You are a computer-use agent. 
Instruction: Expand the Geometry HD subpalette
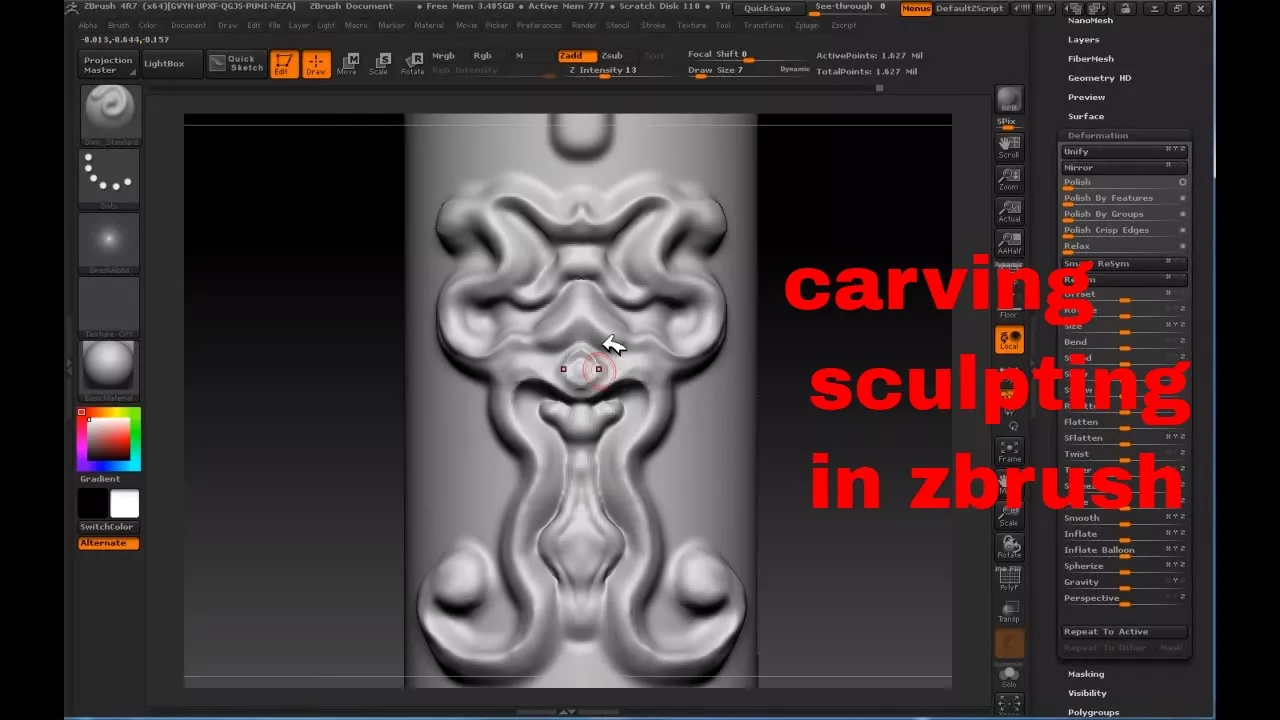[1099, 78]
